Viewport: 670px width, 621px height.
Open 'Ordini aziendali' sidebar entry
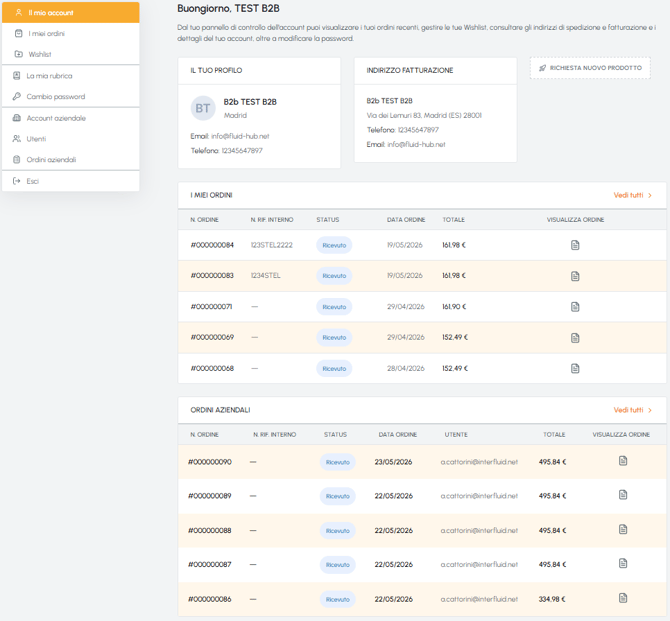(x=71, y=159)
